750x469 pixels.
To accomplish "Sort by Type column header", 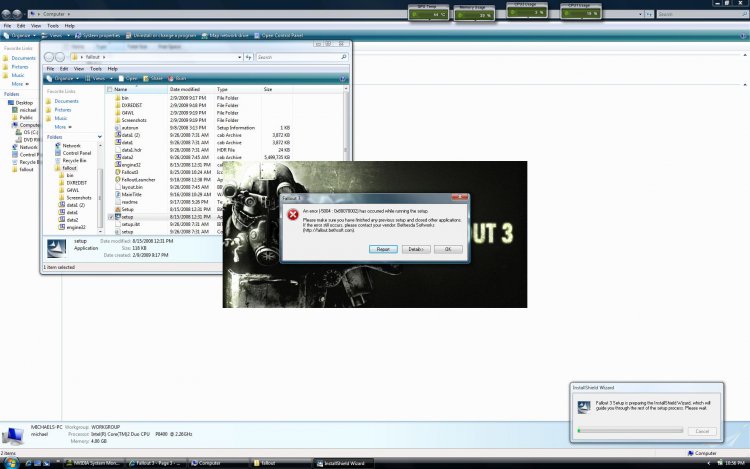I will pyautogui.click(x=222, y=89).
